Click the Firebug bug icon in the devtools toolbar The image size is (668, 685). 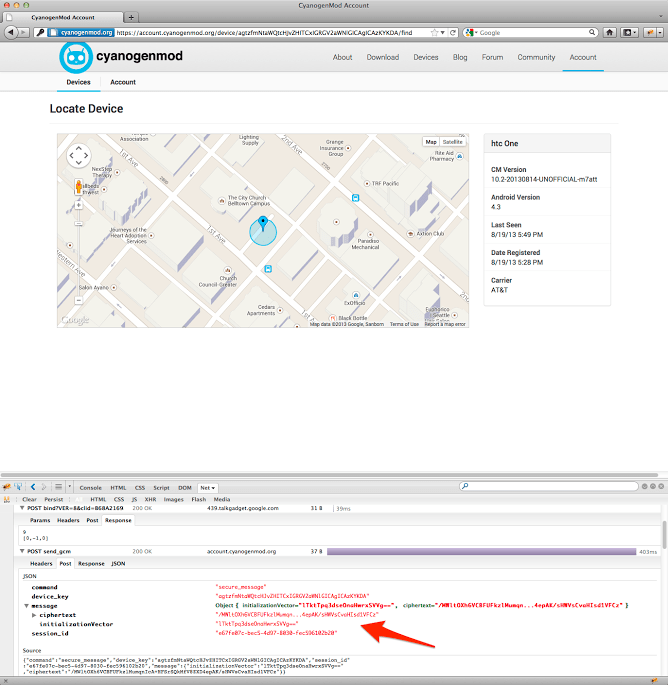tap(7, 487)
